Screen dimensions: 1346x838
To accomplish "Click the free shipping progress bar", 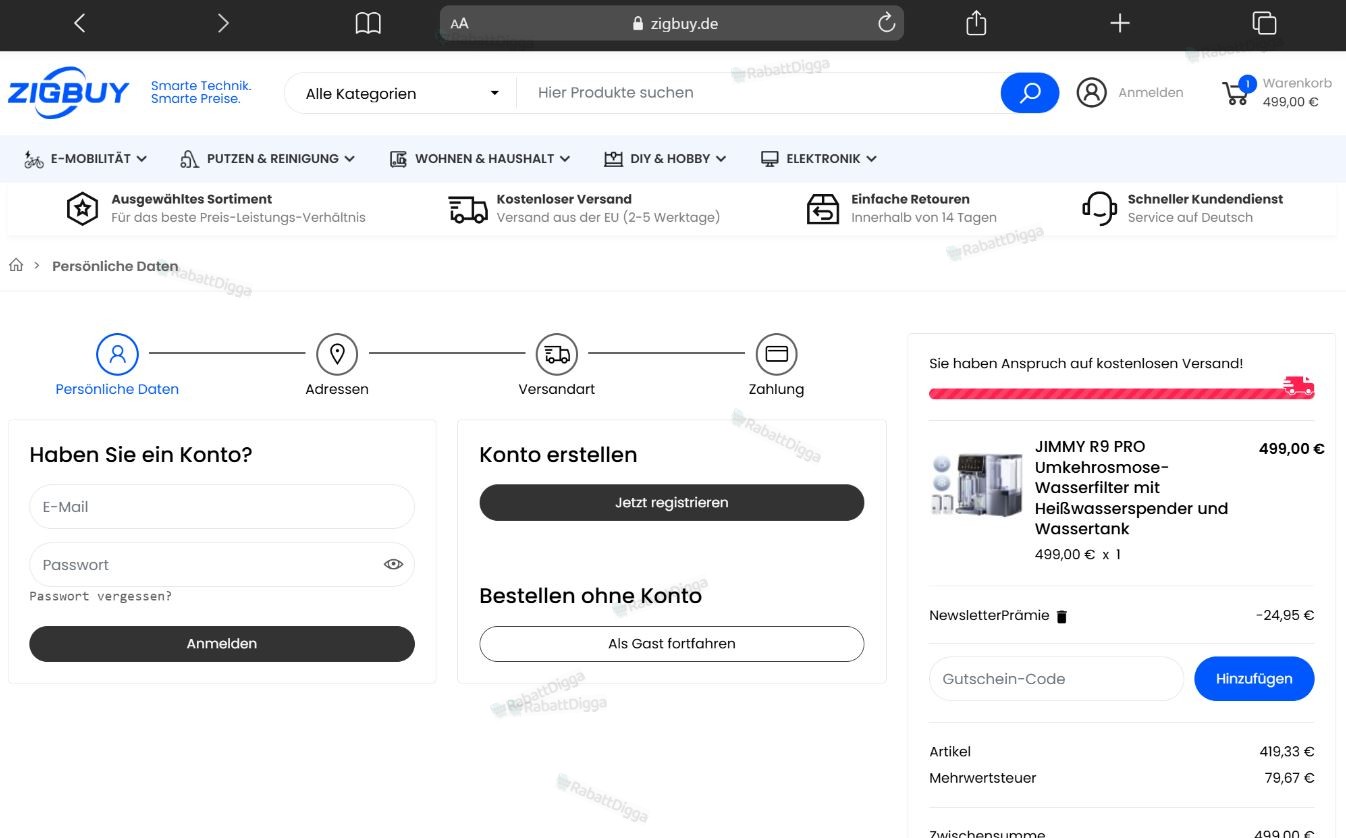I will coord(1121,392).
